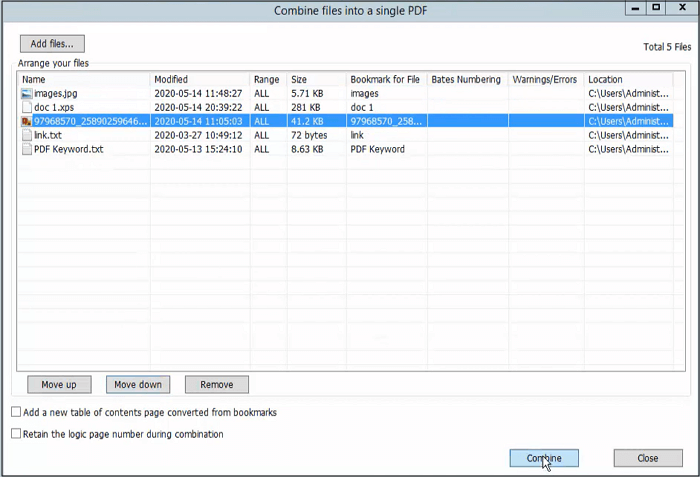Click the location cell for PDF Keyword.txt
Viewport: 700px width, 477px height.
click(x=629, y=149)
